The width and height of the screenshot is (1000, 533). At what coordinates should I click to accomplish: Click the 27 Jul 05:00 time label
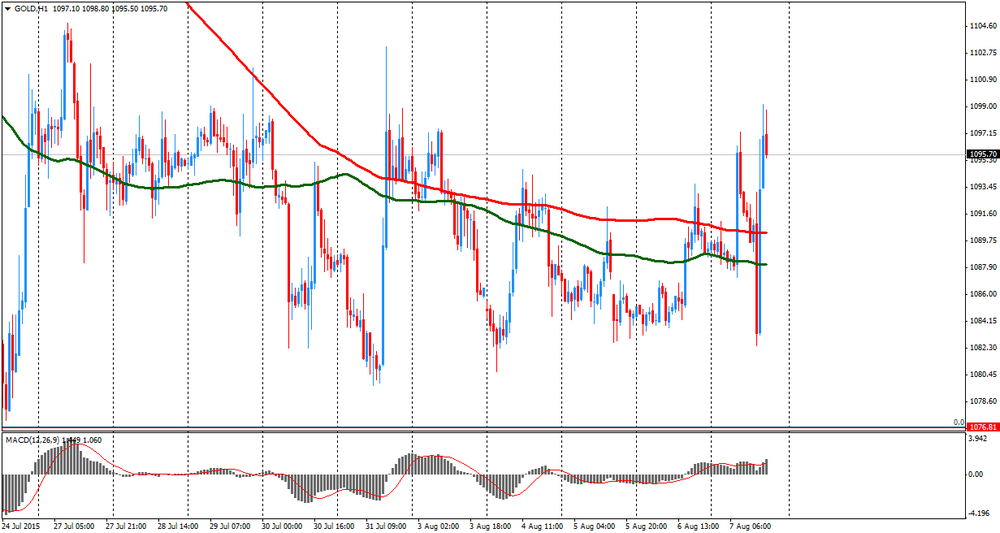74,527
